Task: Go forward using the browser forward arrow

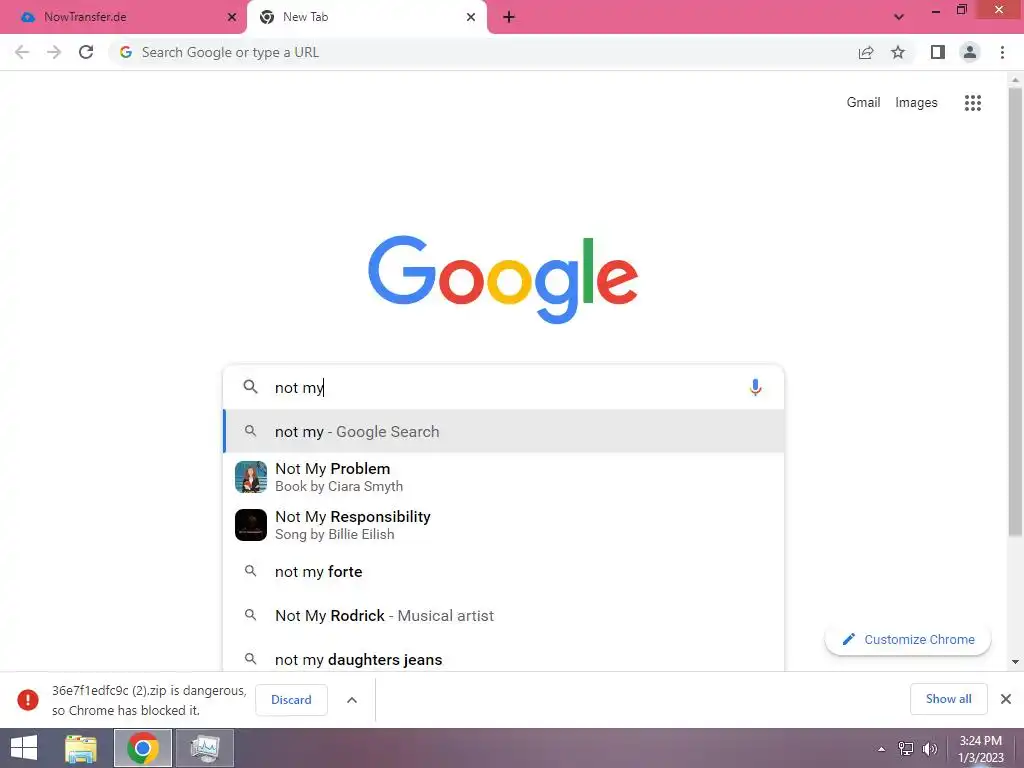Action: point(54,52)
